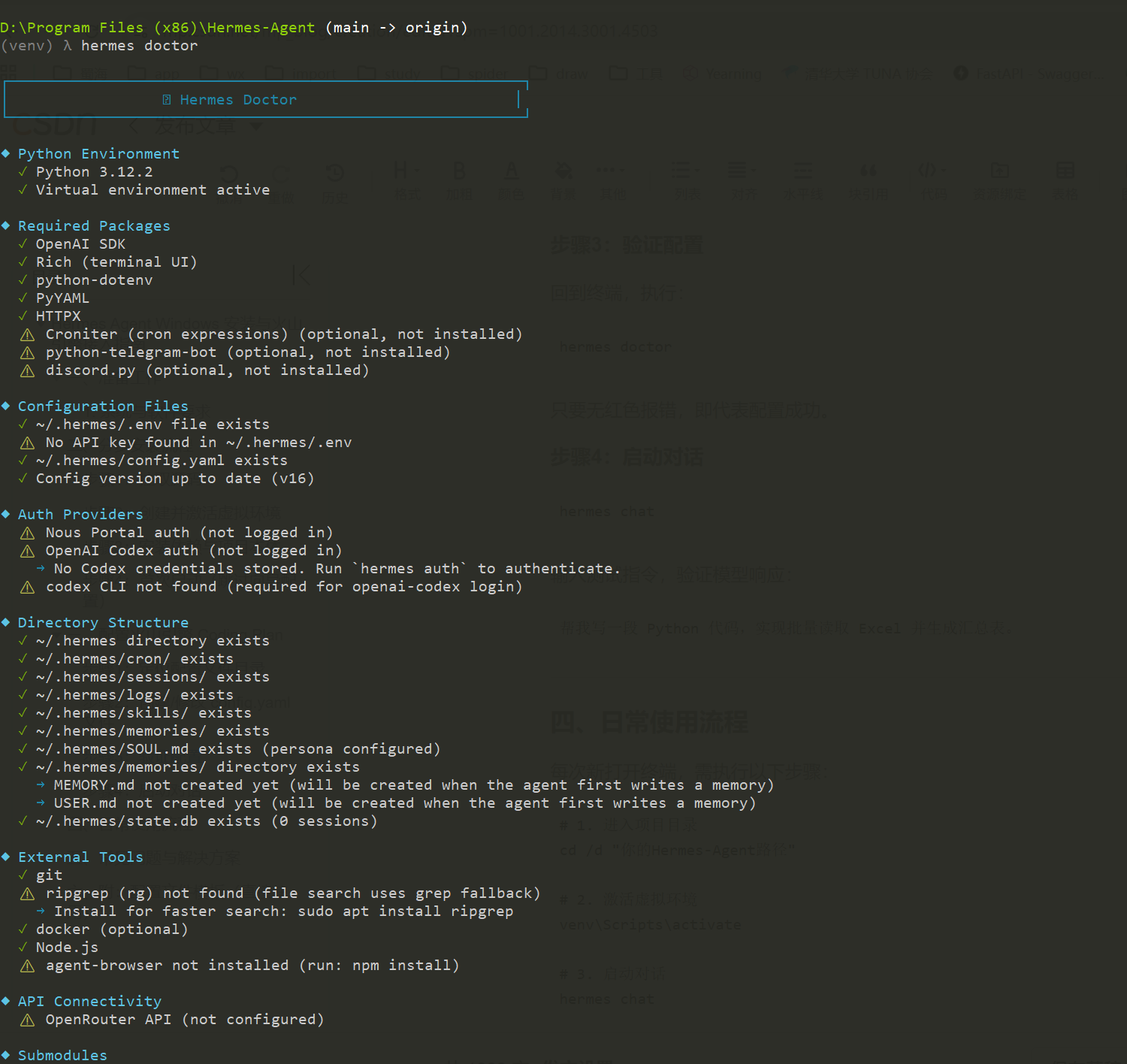Image resolution: width=1127 pixels, height=1064 pixels.
Task: Click the 'Python Environment' section heading
Action: point(98,154)
